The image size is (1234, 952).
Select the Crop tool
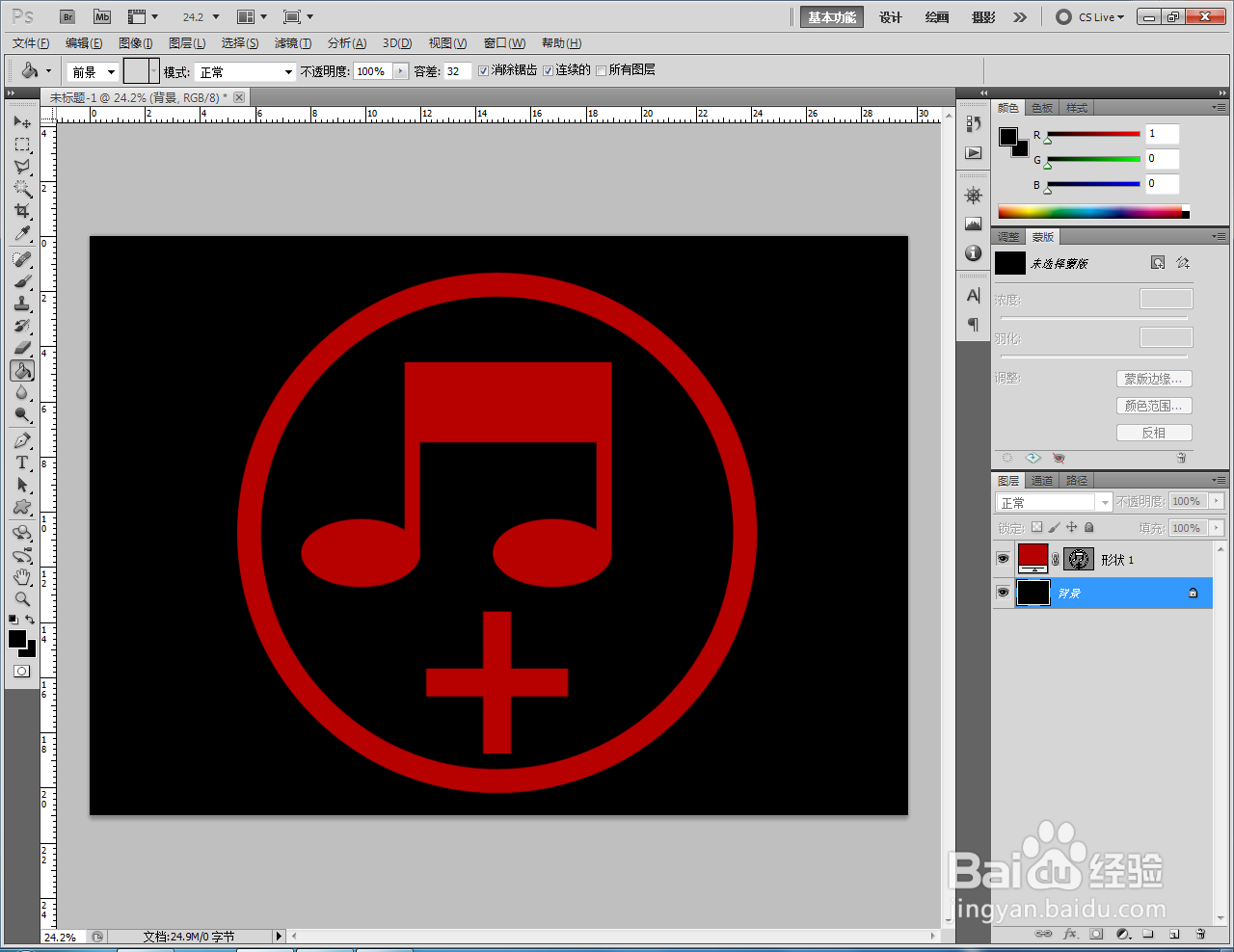[22, 211]
